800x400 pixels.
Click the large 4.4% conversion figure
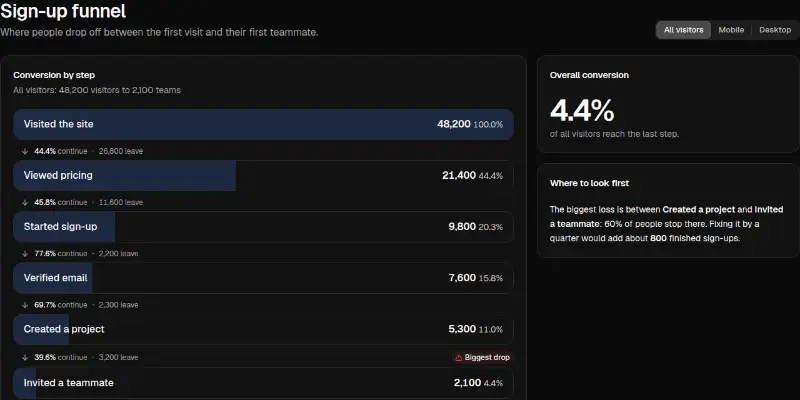(x=582, y=110)
